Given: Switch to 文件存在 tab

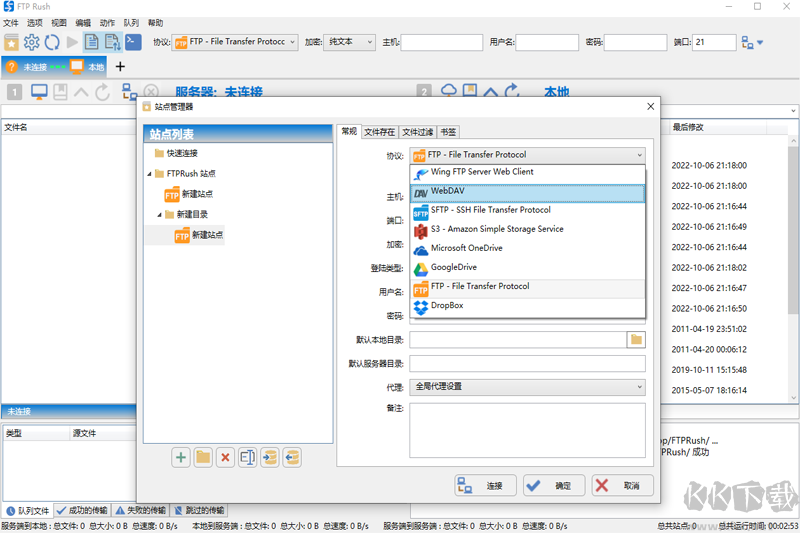Looking at the screenshot, I should [x=379, y=132].
